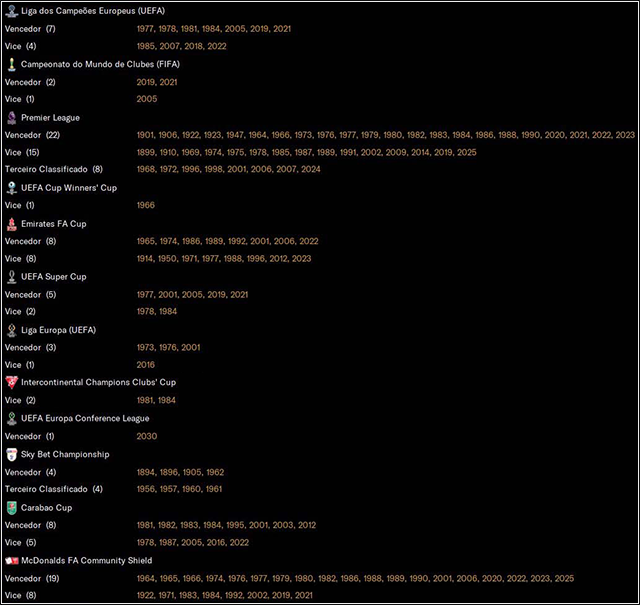Select Champions League Vencedor (7) label
This screenshot has height=605, width=640.
[x=30, y=29]
